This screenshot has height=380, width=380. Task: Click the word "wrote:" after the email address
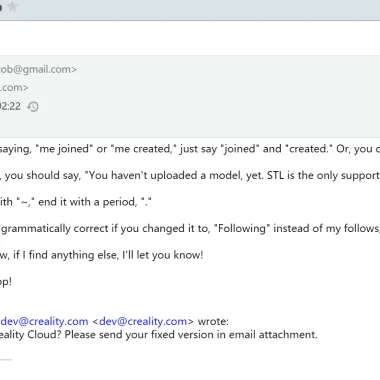pyautogui.click(x=213, y=321)
